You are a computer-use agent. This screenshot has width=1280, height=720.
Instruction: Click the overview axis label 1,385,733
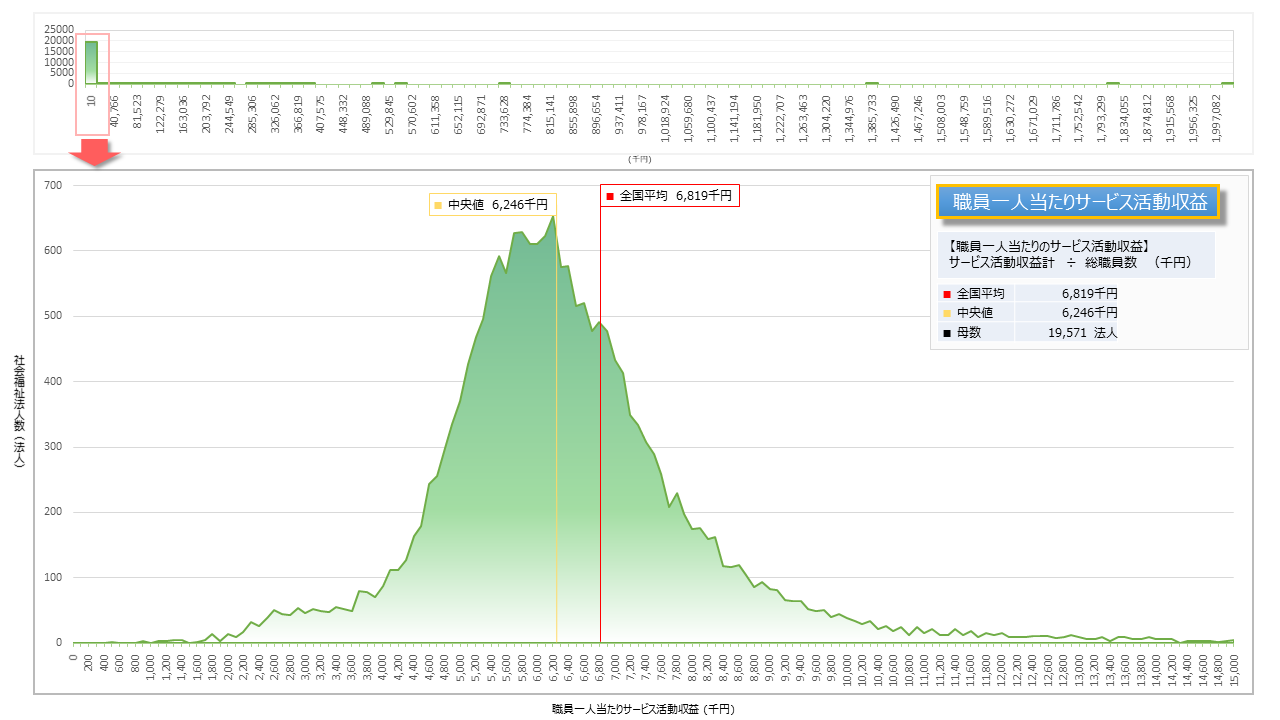(872, 118)
